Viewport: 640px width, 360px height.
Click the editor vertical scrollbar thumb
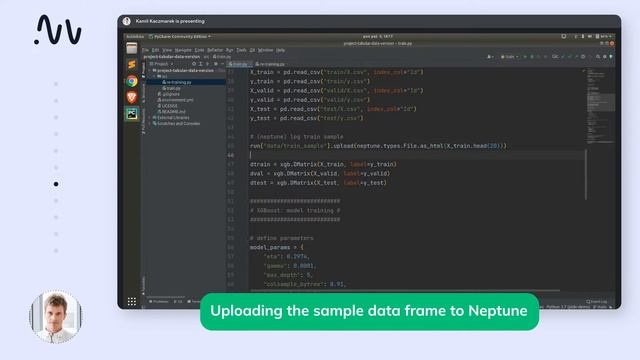(586, 174)
